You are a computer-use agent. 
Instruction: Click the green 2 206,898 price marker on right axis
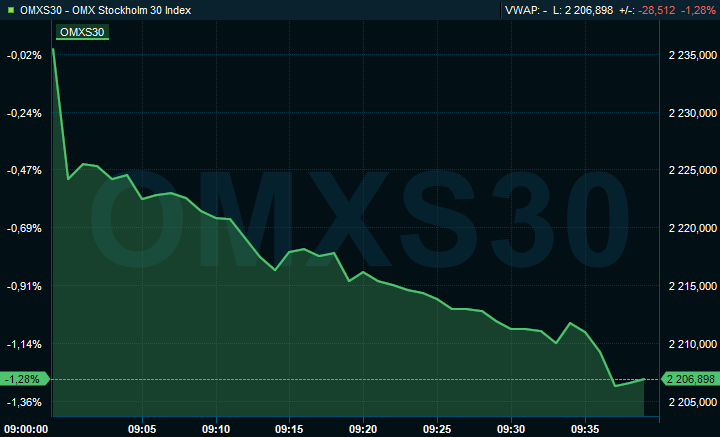click(690, 379)
